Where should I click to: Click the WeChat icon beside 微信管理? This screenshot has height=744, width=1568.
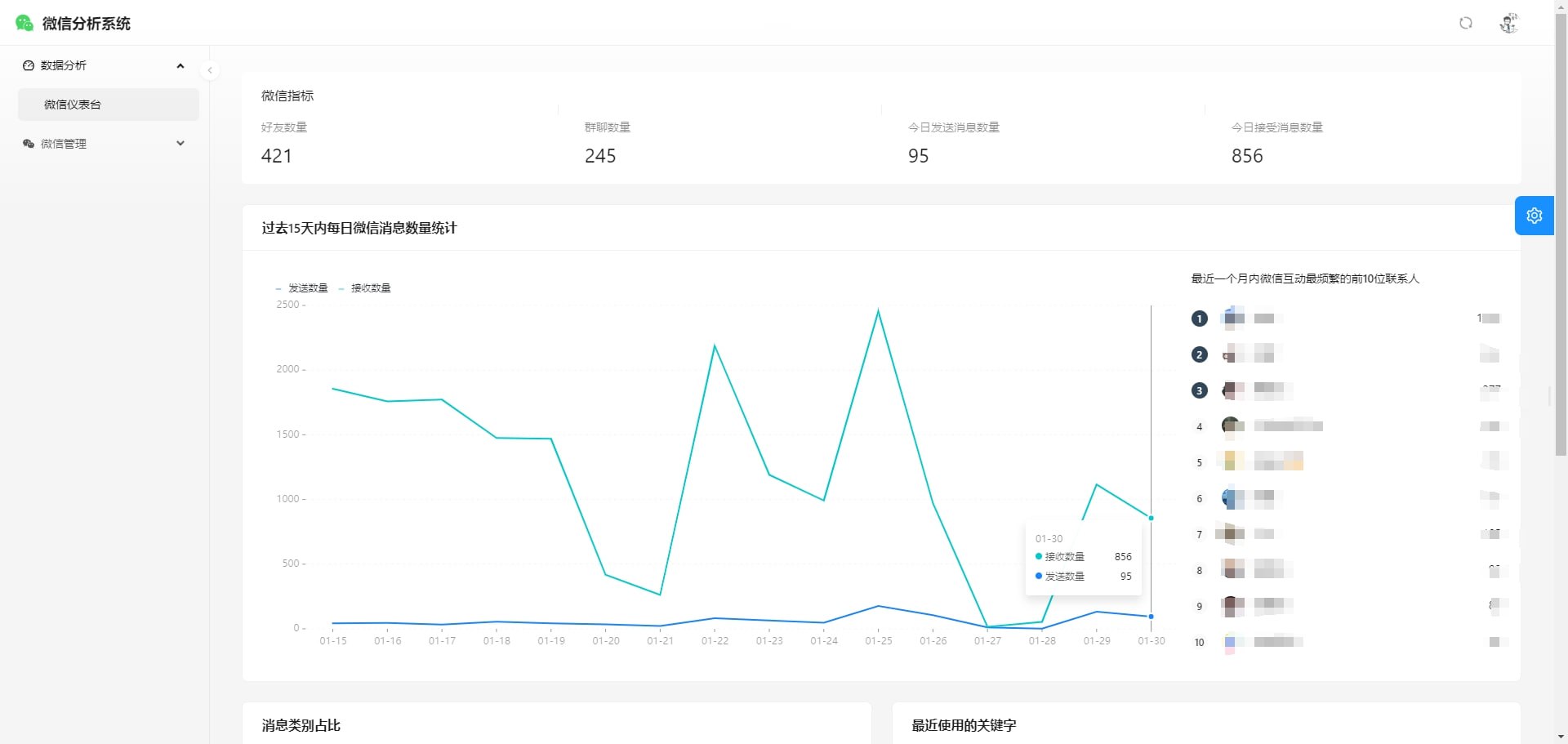pyautogui.click(x=29, y=144)
